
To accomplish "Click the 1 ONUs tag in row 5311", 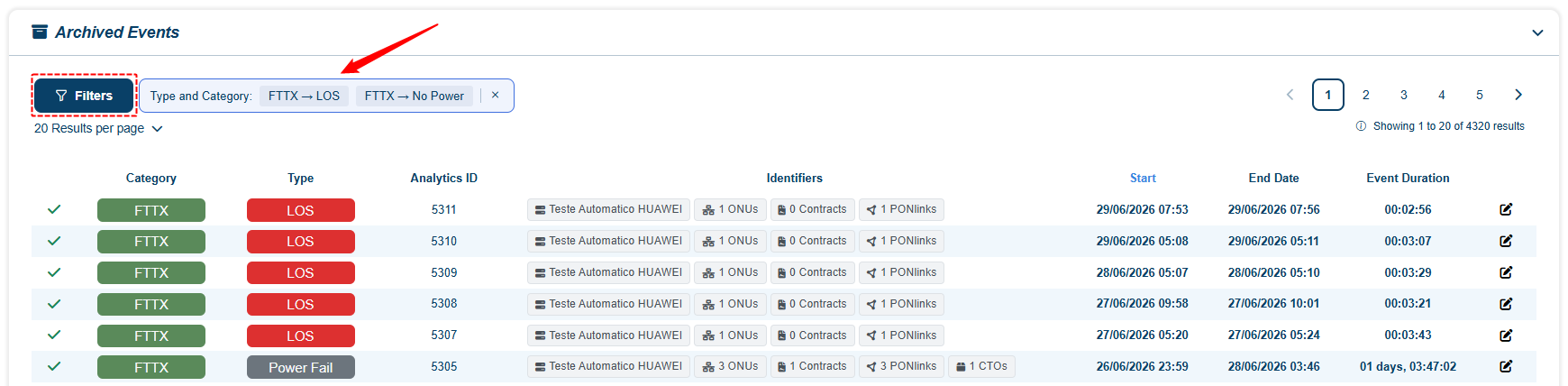I will tap(730, 209).
